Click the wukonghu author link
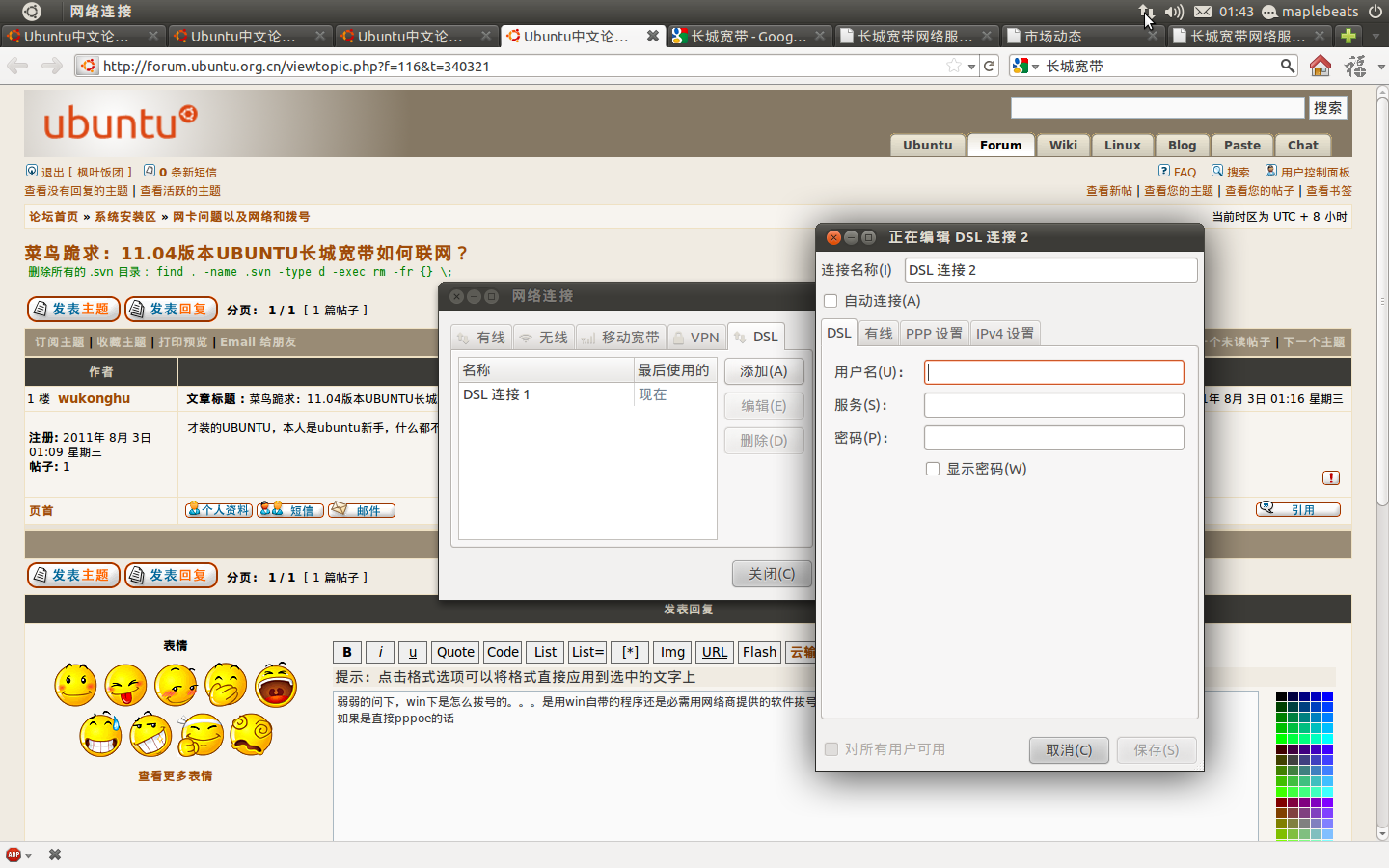This screenshot has height=868, width=1389. coord(94,398)
